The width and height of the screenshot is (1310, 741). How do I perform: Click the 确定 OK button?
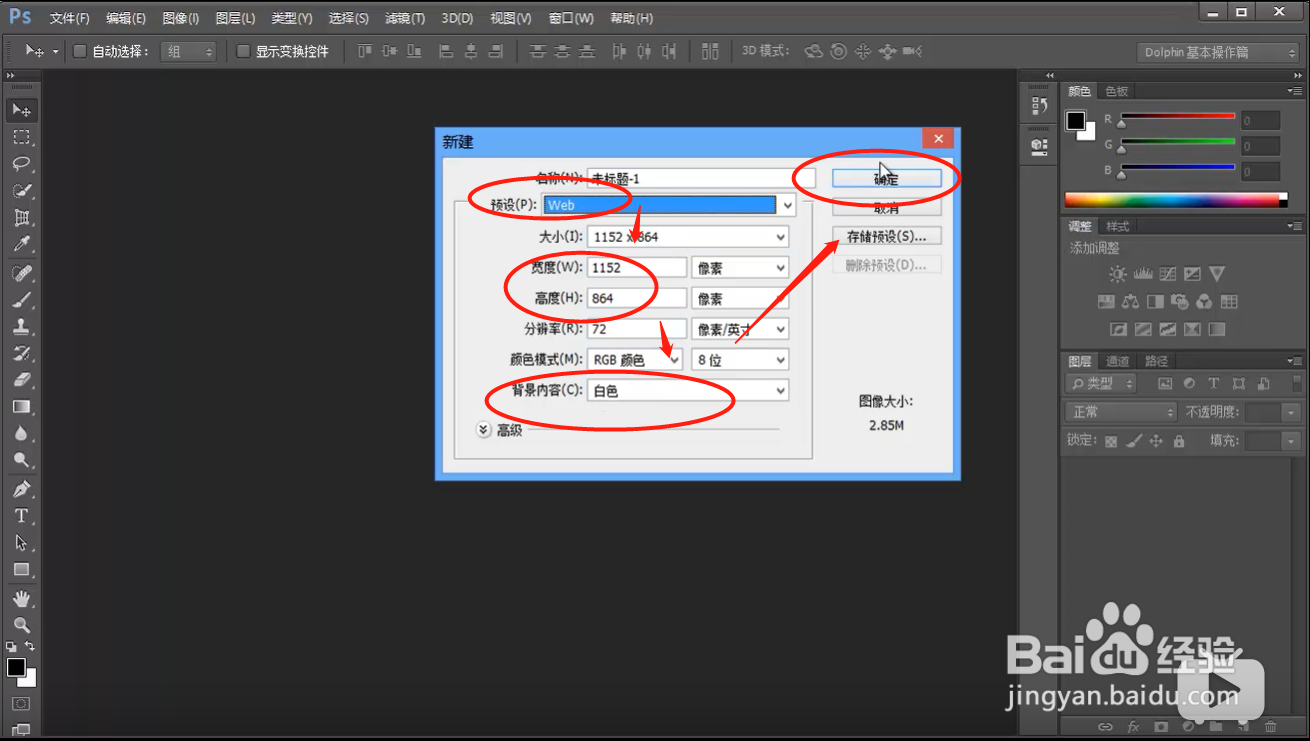pos(886,177)
